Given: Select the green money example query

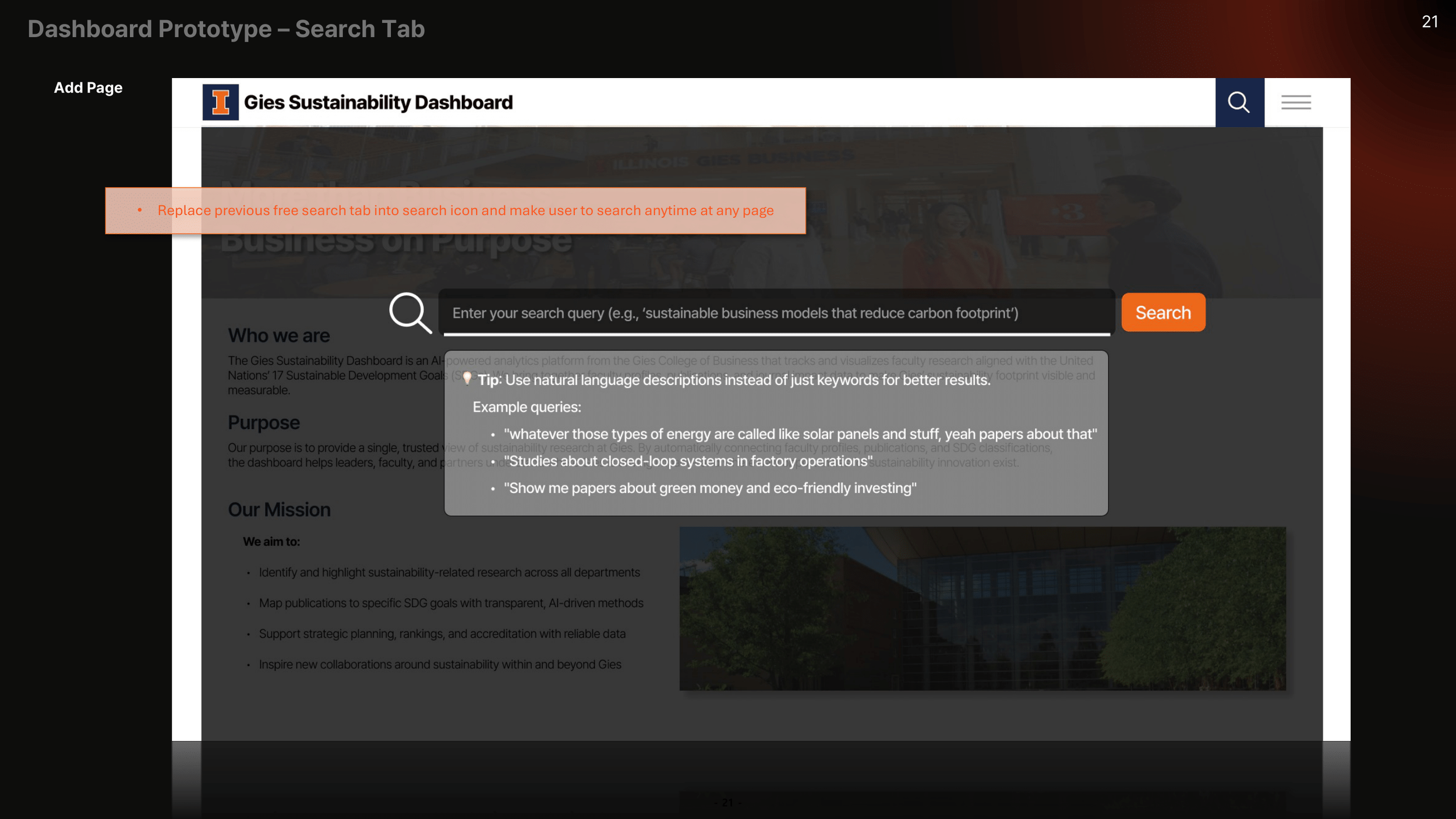Looking at the screenshot, I should tap(709, 488).
